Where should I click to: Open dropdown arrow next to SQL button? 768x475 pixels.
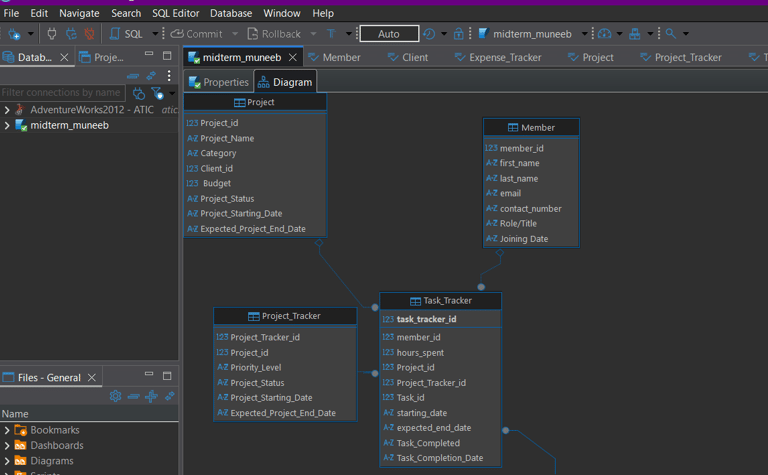click(155, 34)
